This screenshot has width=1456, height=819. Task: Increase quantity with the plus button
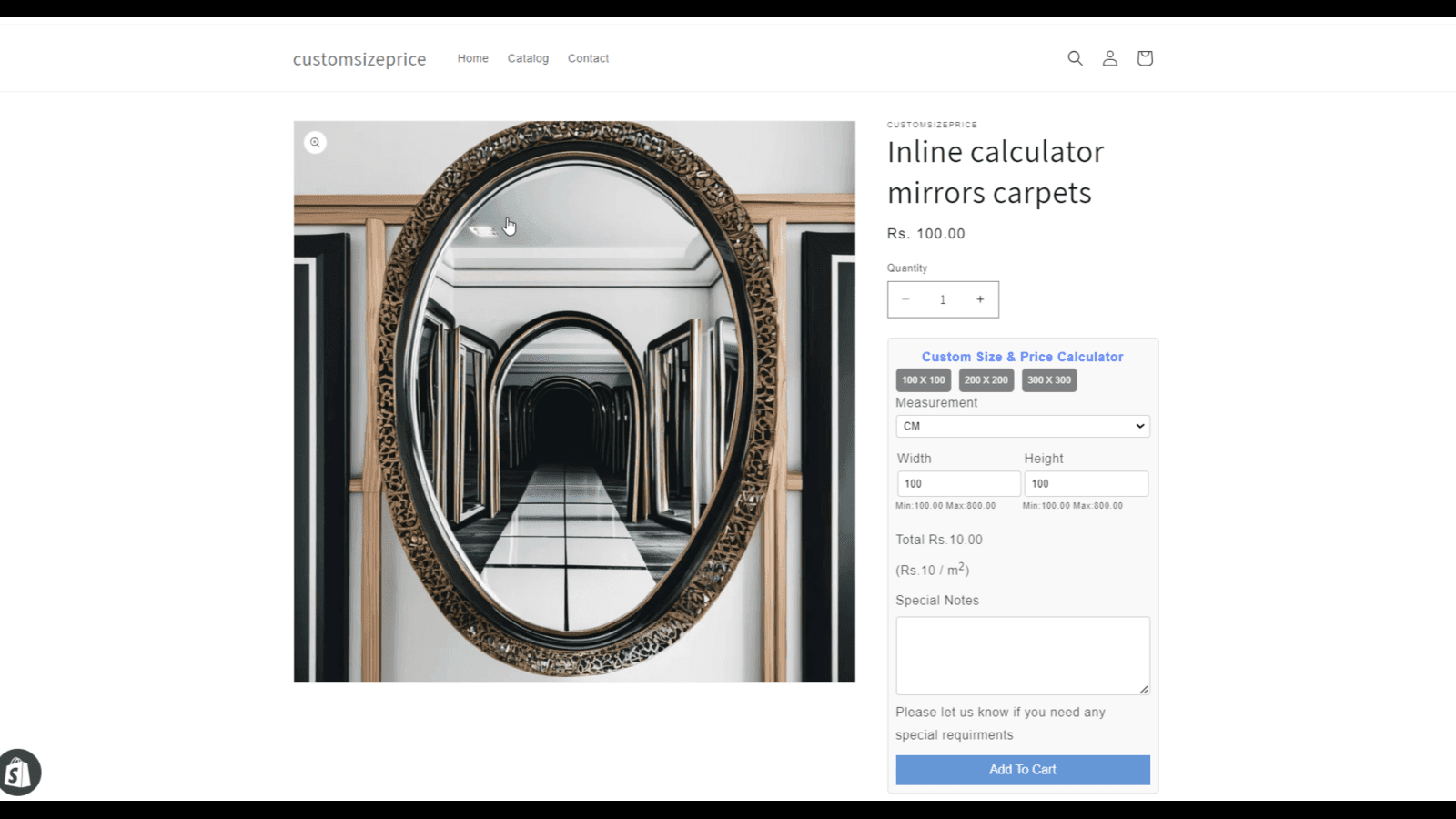coord(980,299)
